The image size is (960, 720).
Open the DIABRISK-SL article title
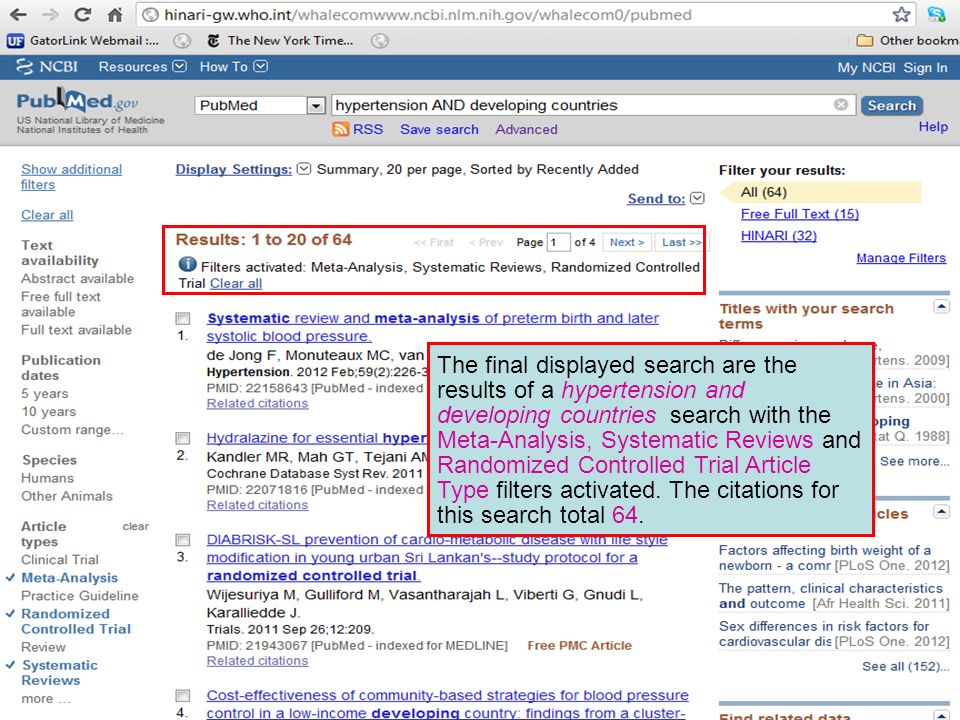tap(437, 558)
